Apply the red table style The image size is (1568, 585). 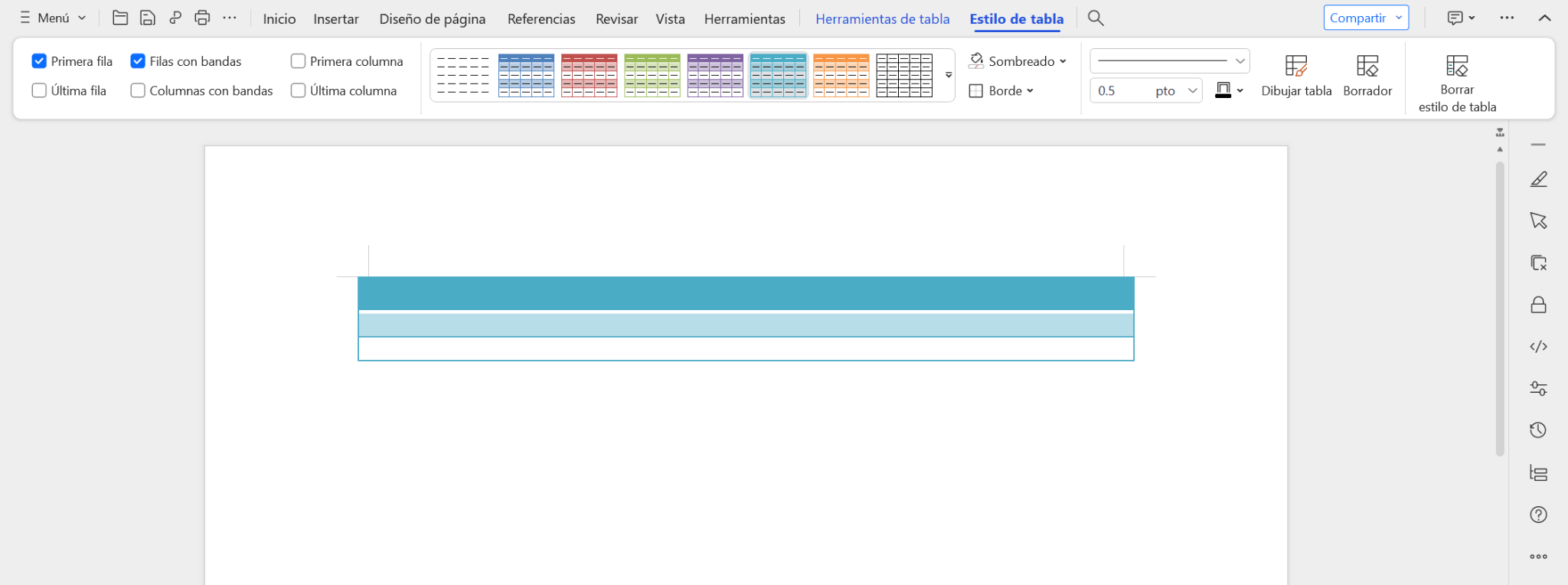(x=589, y=75)
